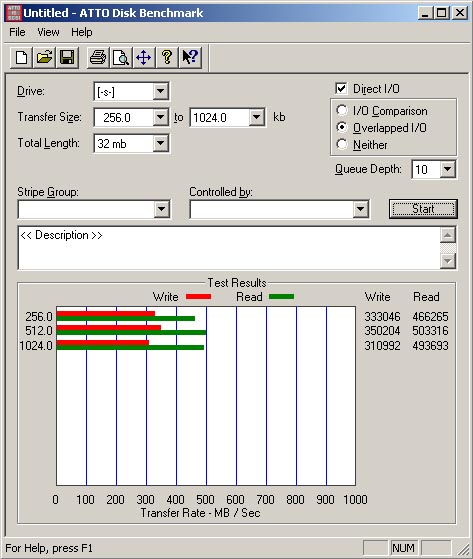Expand the Queue Depth dropdown
This screenshot has height=559, width=473.
[x=448, y=169]
